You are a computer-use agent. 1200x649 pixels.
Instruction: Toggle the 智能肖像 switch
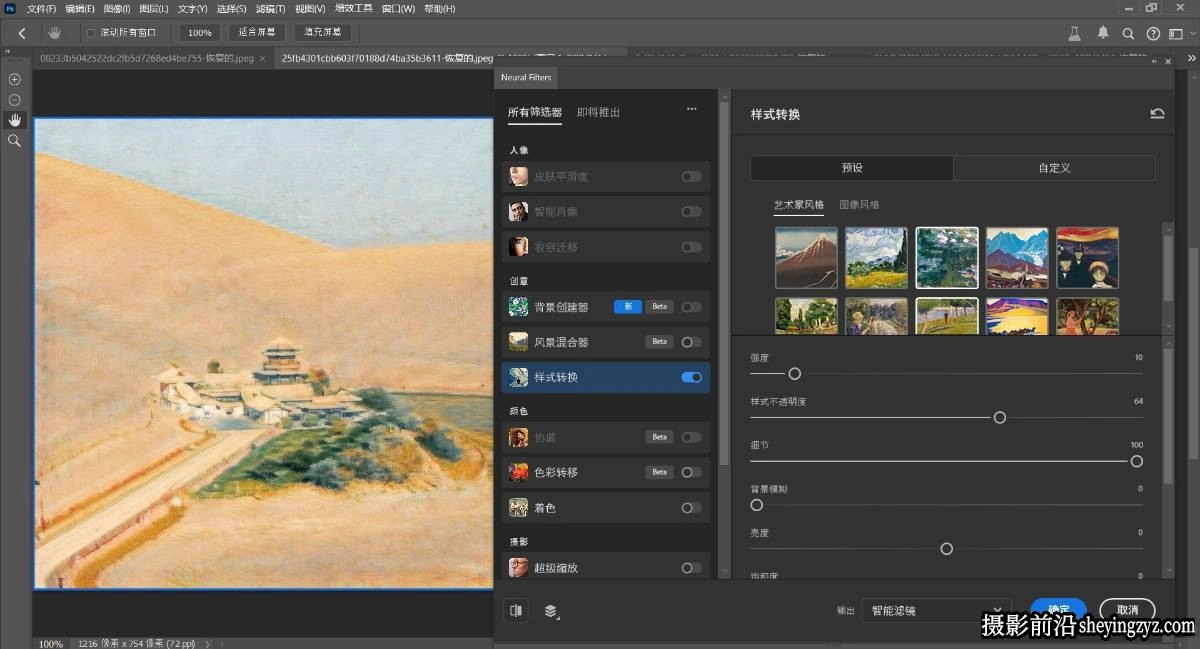click(691, 211)
